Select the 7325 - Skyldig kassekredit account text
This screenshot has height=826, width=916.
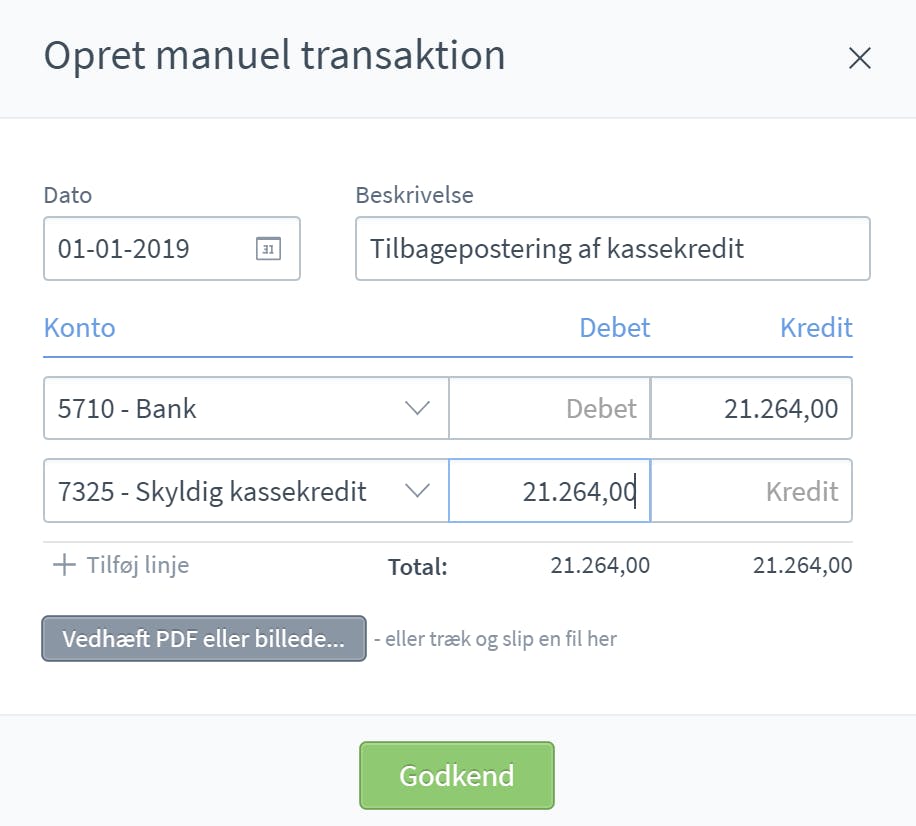click(212, 491)
